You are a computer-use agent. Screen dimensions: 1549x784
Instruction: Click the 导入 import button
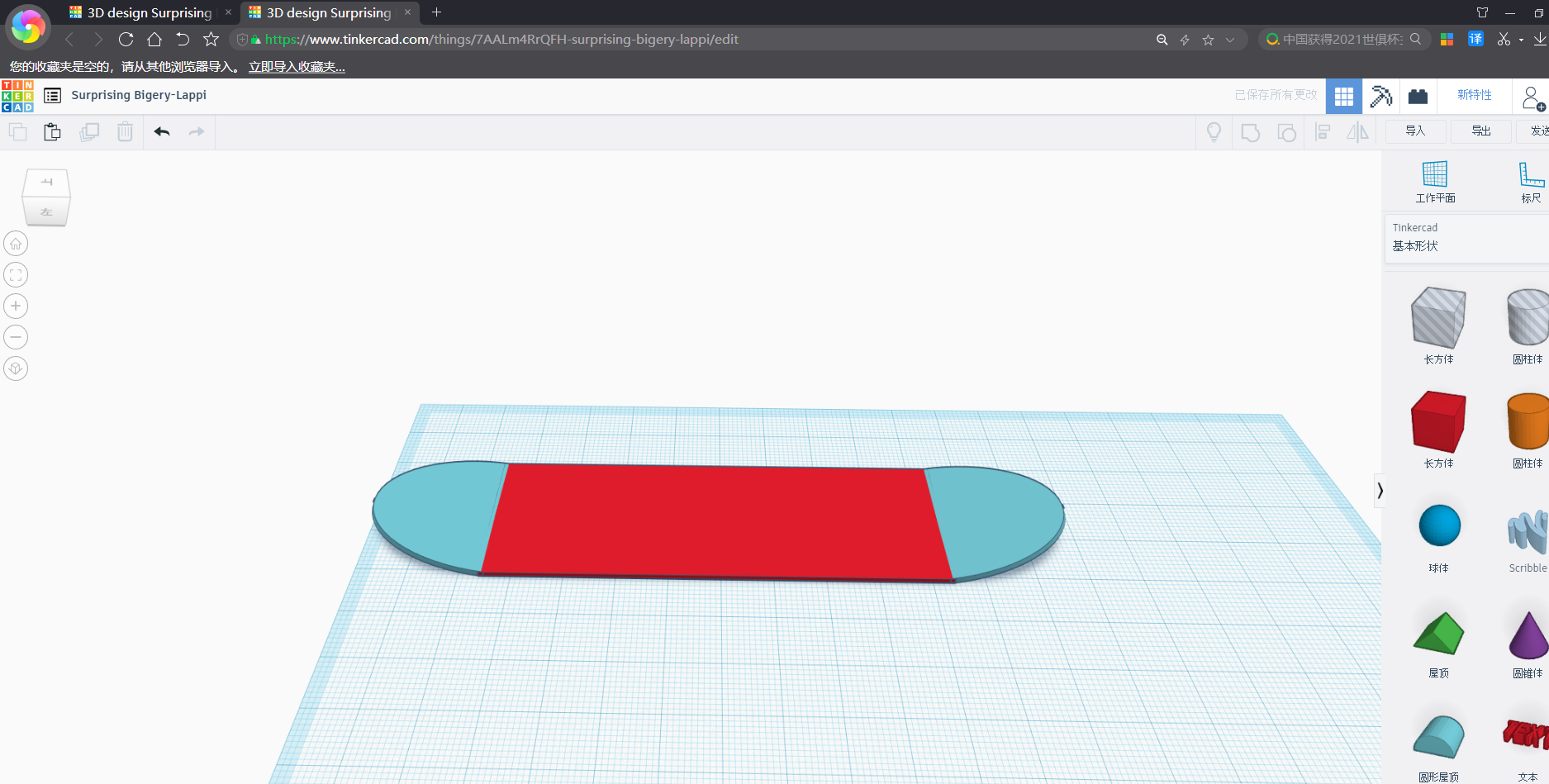(x=1416, y=131)
